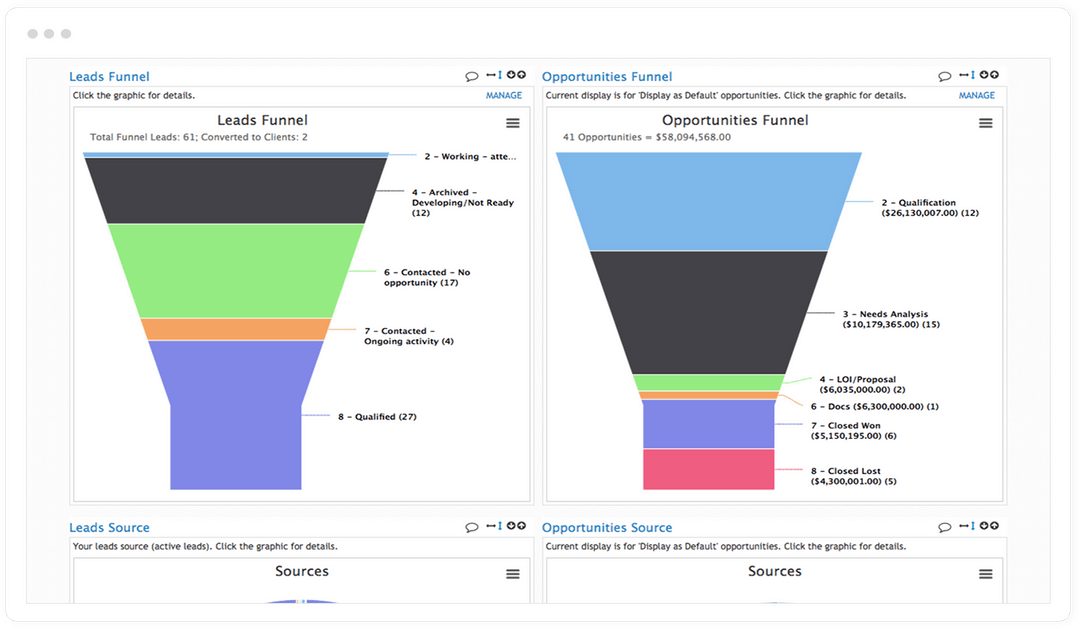Click the purple Closed Won funnel segment
Viewport: 1080px width, 629px height.
tap(709, 424)
